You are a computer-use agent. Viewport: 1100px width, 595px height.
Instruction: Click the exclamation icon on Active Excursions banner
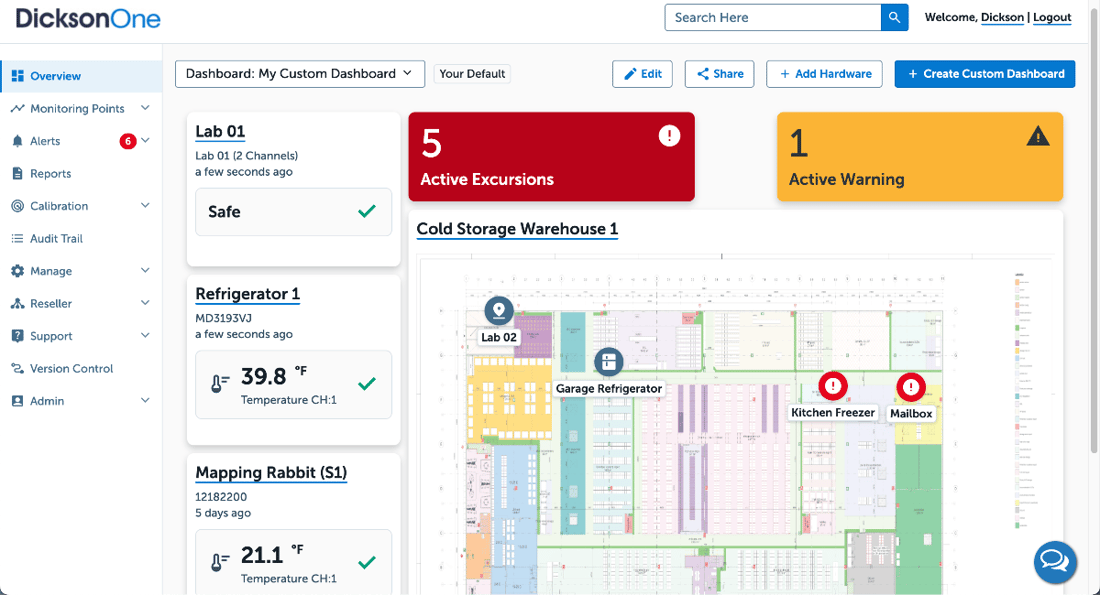[669, 135]
